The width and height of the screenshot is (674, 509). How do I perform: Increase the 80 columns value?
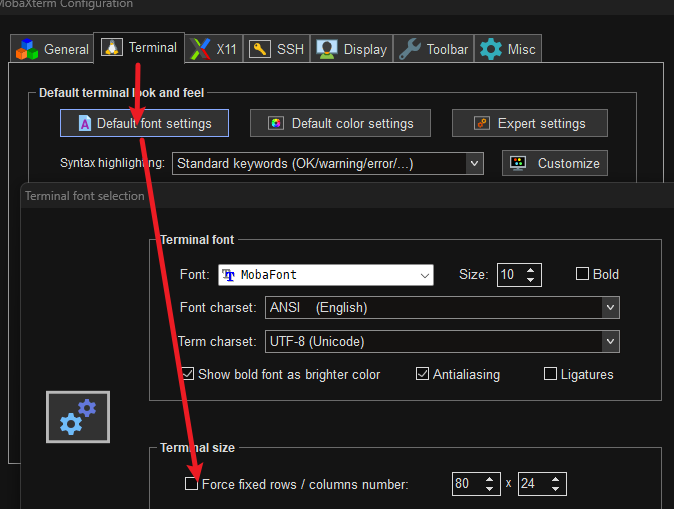click(489, 479)
